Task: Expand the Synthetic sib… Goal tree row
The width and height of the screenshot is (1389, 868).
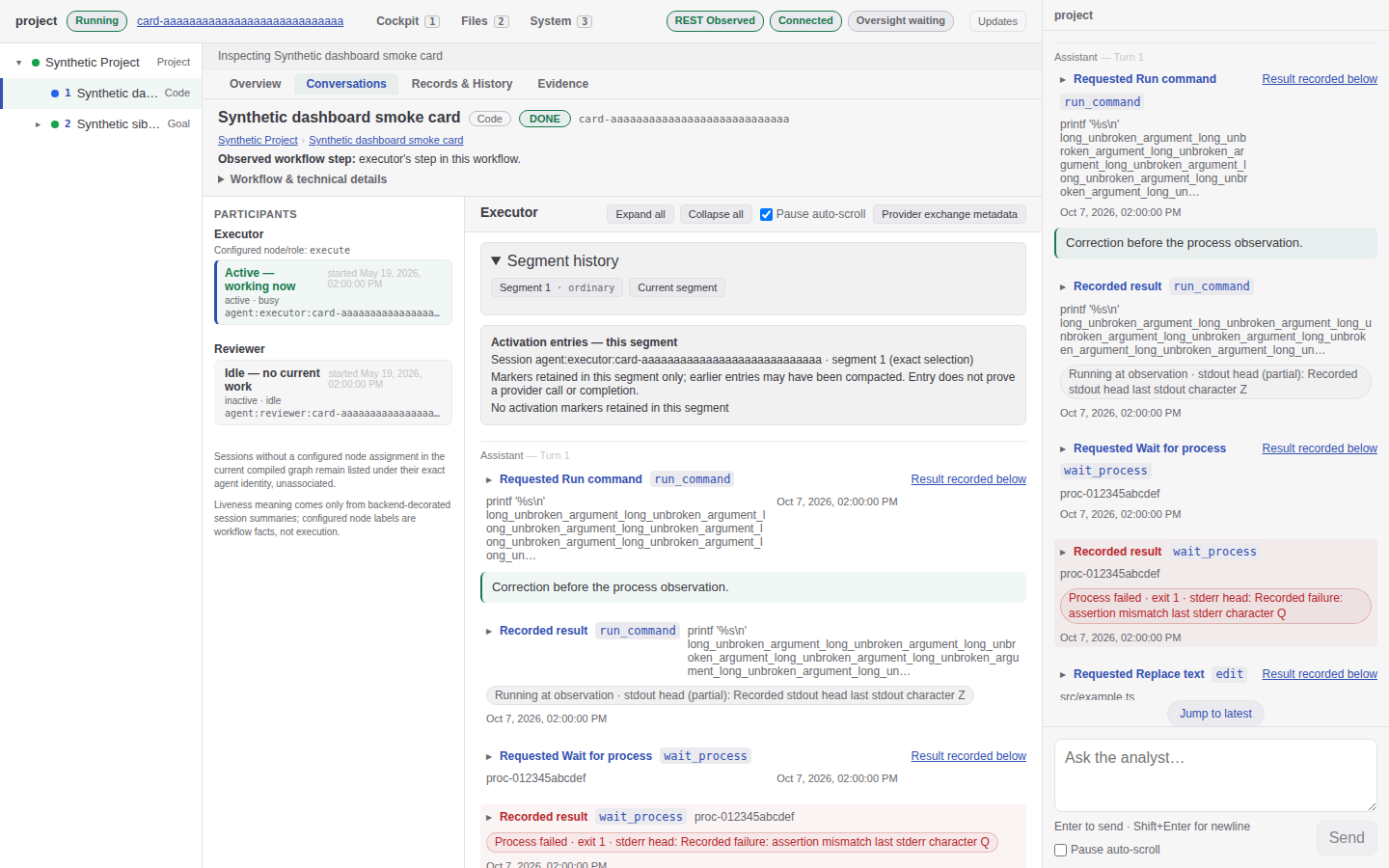Action: tap(39, 124)
